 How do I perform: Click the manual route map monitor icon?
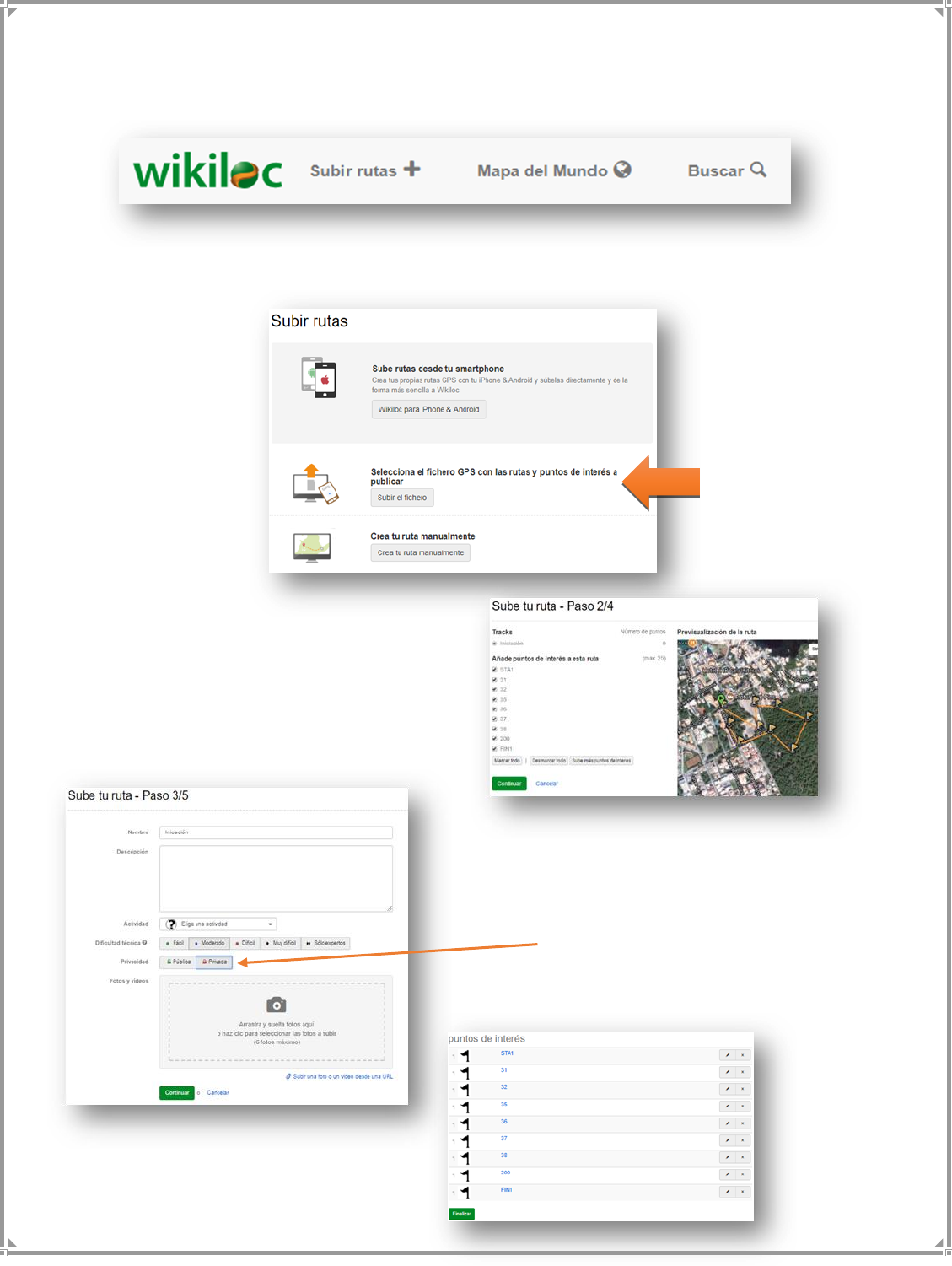pos(312,547)
